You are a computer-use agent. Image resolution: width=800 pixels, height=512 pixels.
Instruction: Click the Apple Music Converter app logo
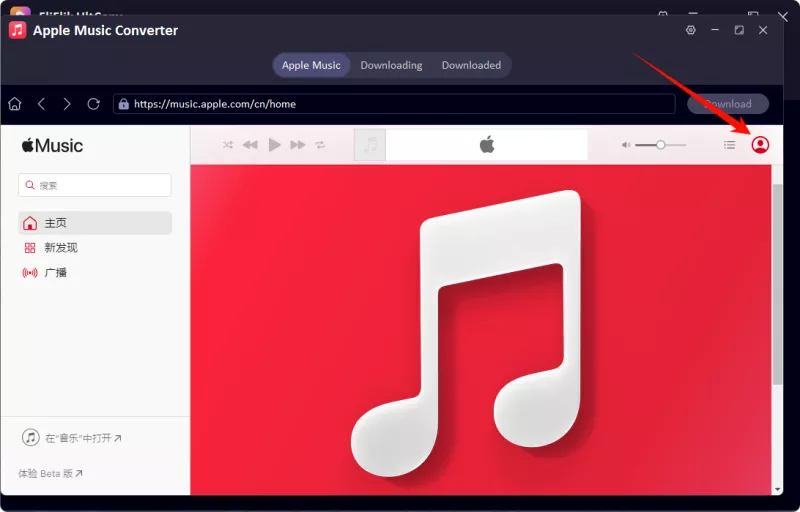(17, 30)
